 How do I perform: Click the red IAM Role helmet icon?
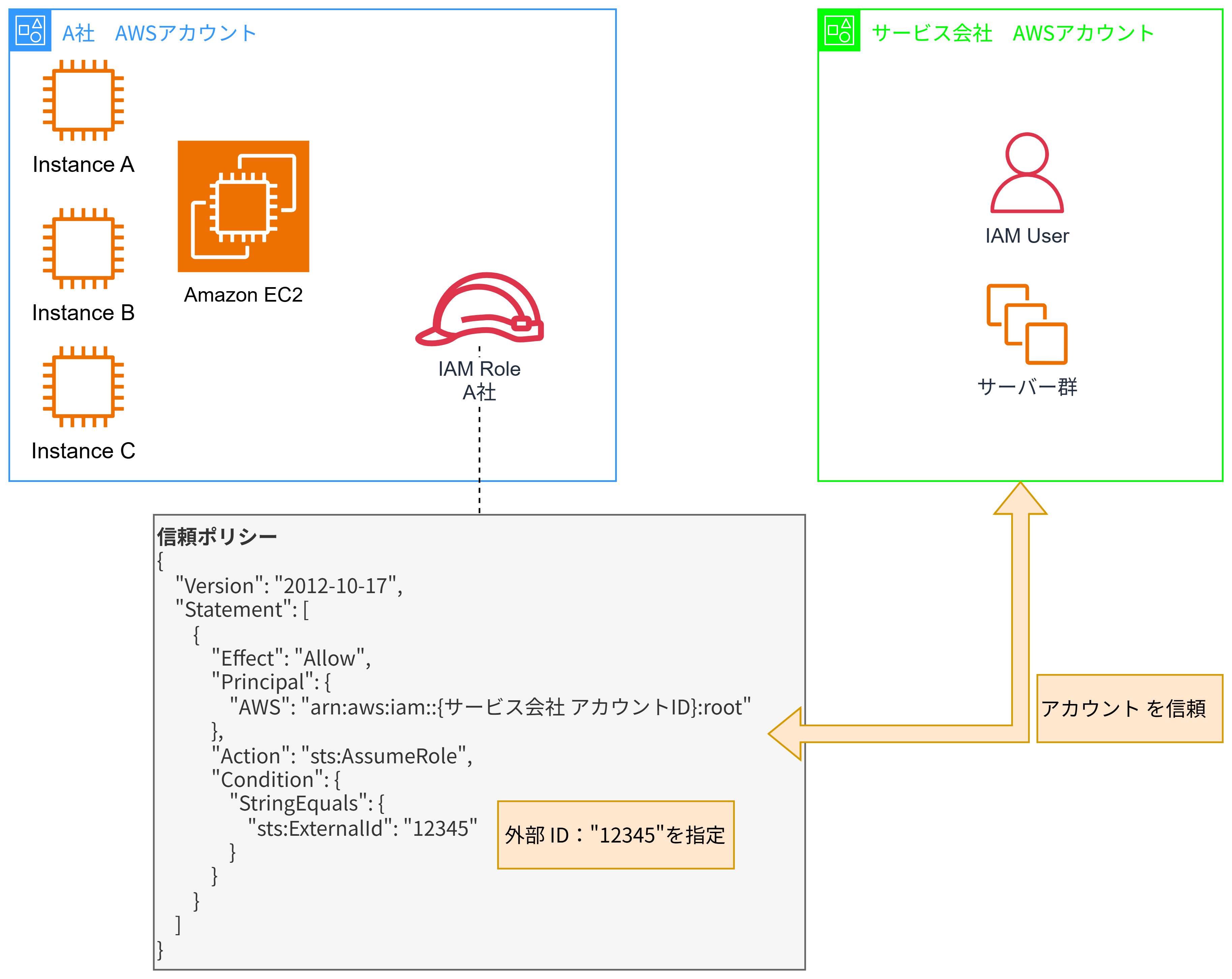click(479, 309)
